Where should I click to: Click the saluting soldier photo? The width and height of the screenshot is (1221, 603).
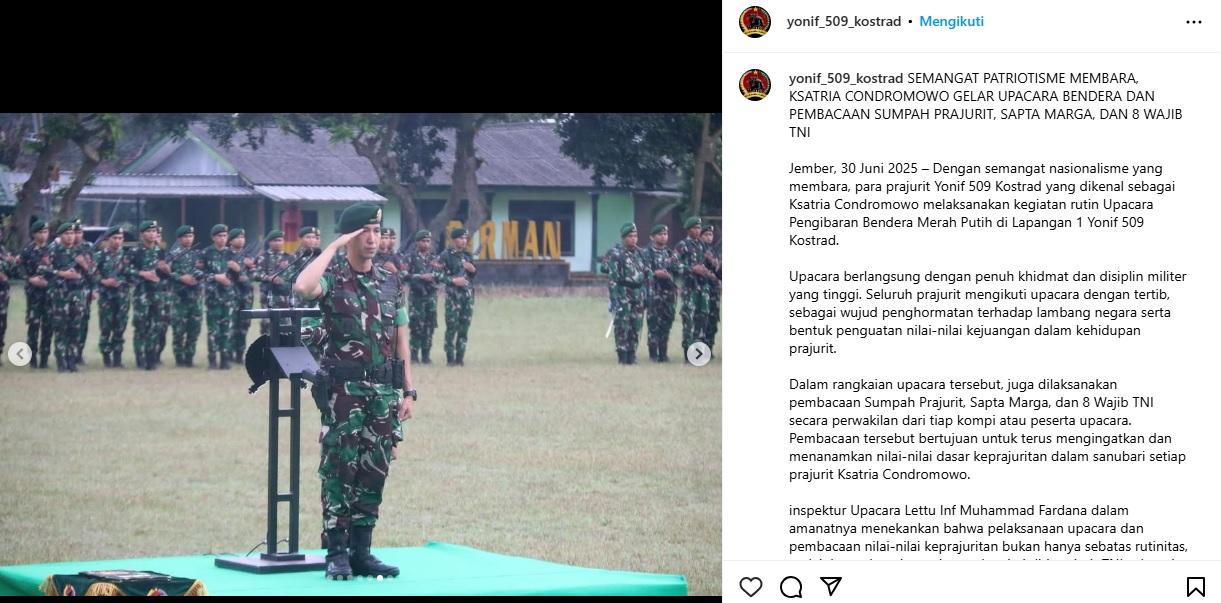click(x=360, y=354)
